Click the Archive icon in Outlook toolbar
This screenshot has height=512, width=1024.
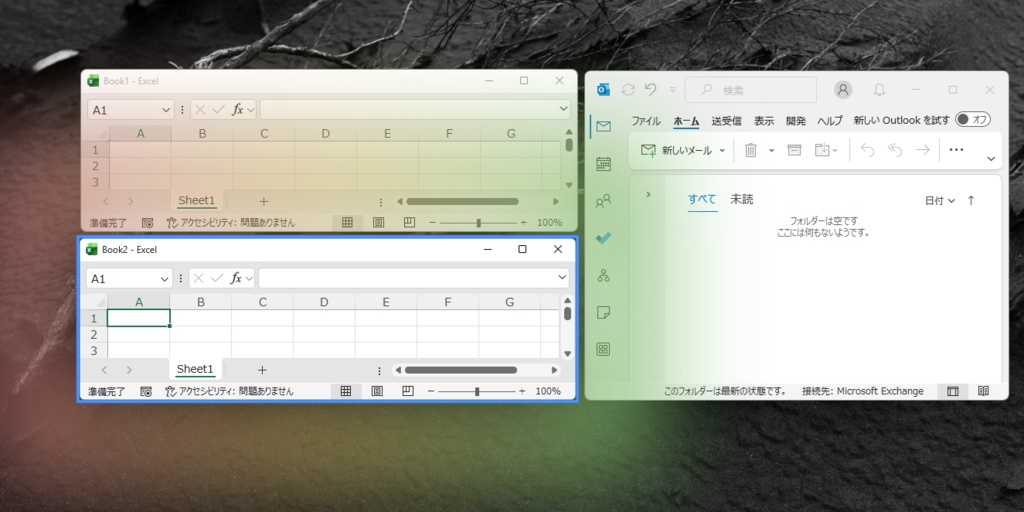click(794, 150)
